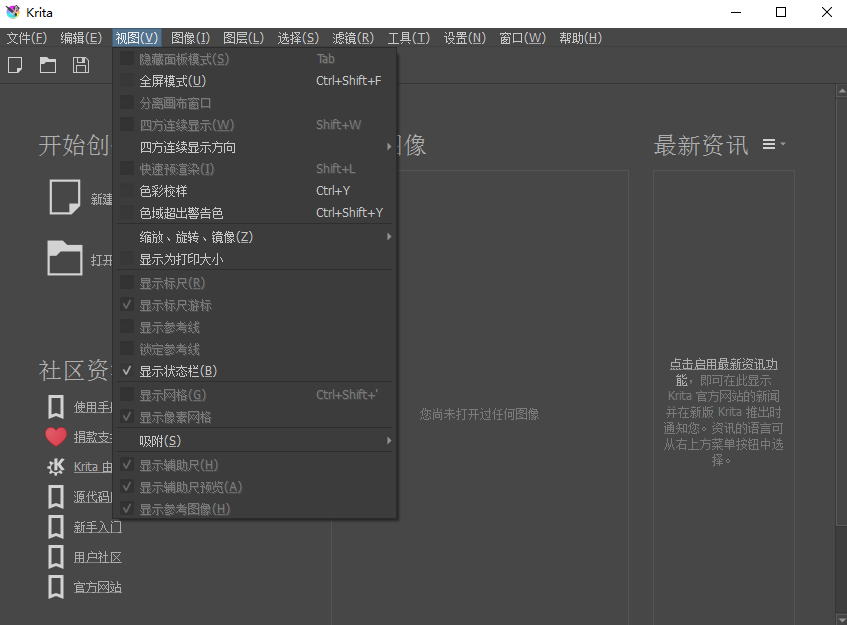Click the Krita logo in the title bar
The height and width of the screenshot is (625, 847).
click(13, 12)
